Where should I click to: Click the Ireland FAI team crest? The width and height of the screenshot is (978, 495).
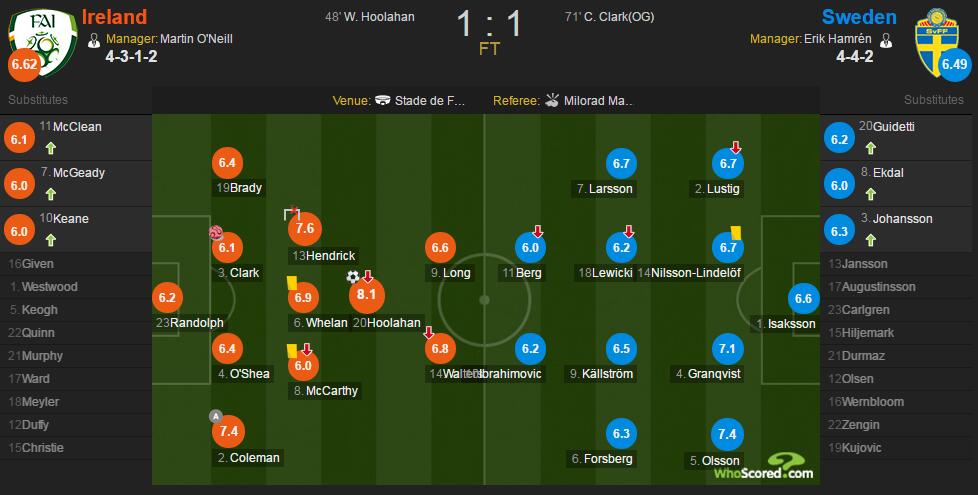coord(42,42)
